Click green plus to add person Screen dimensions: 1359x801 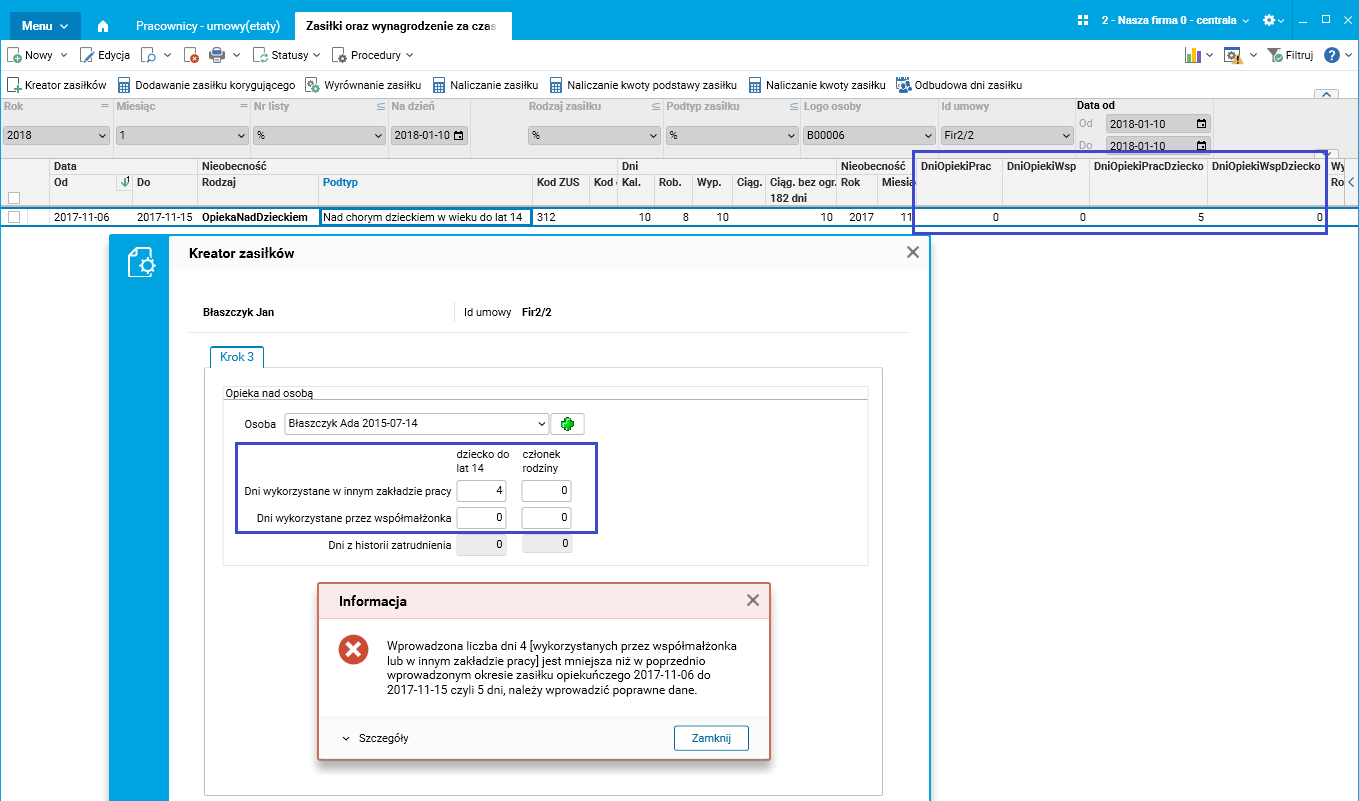coord(567,424)
